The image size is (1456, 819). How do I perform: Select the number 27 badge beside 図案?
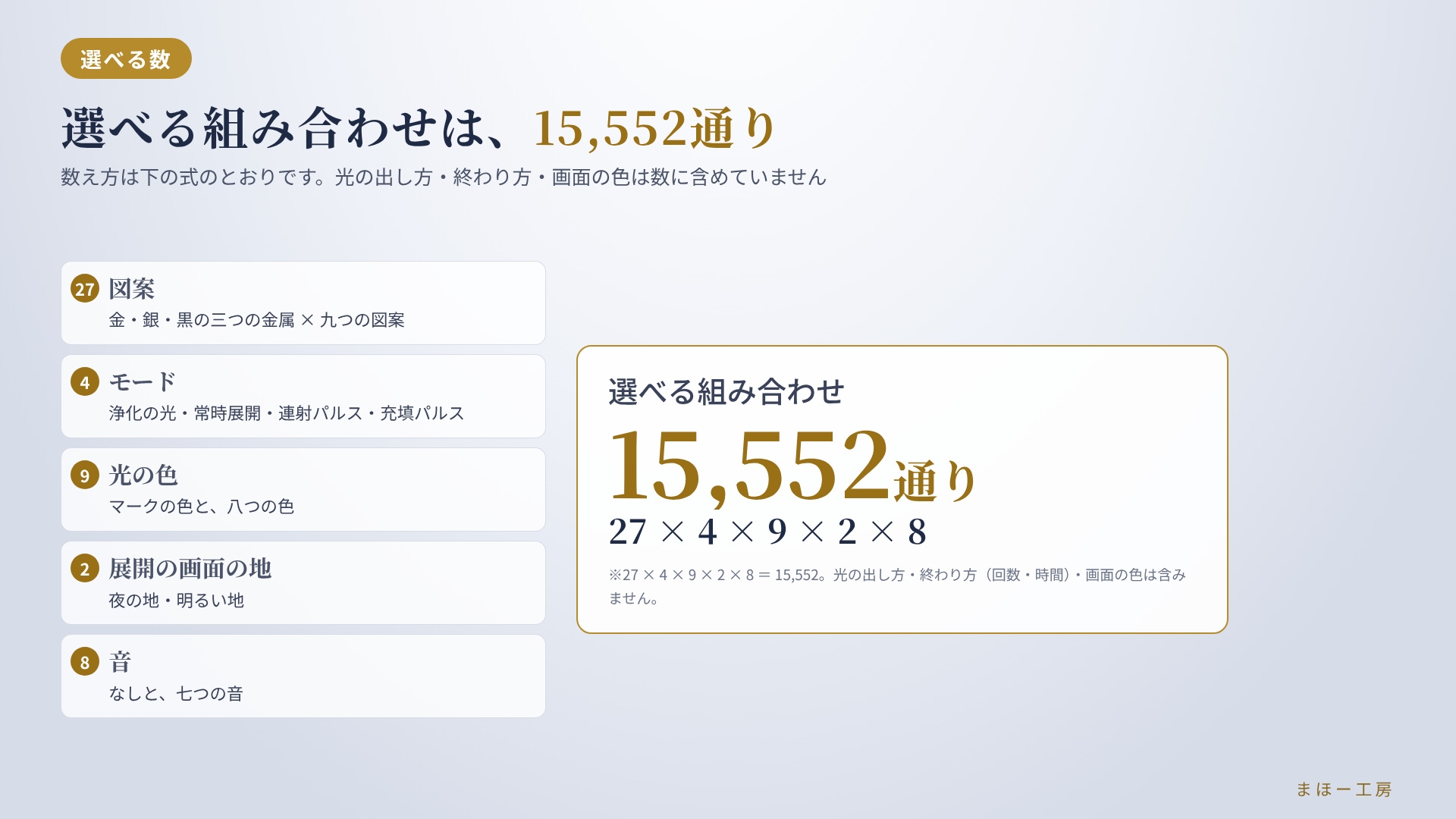pos(85,289)
